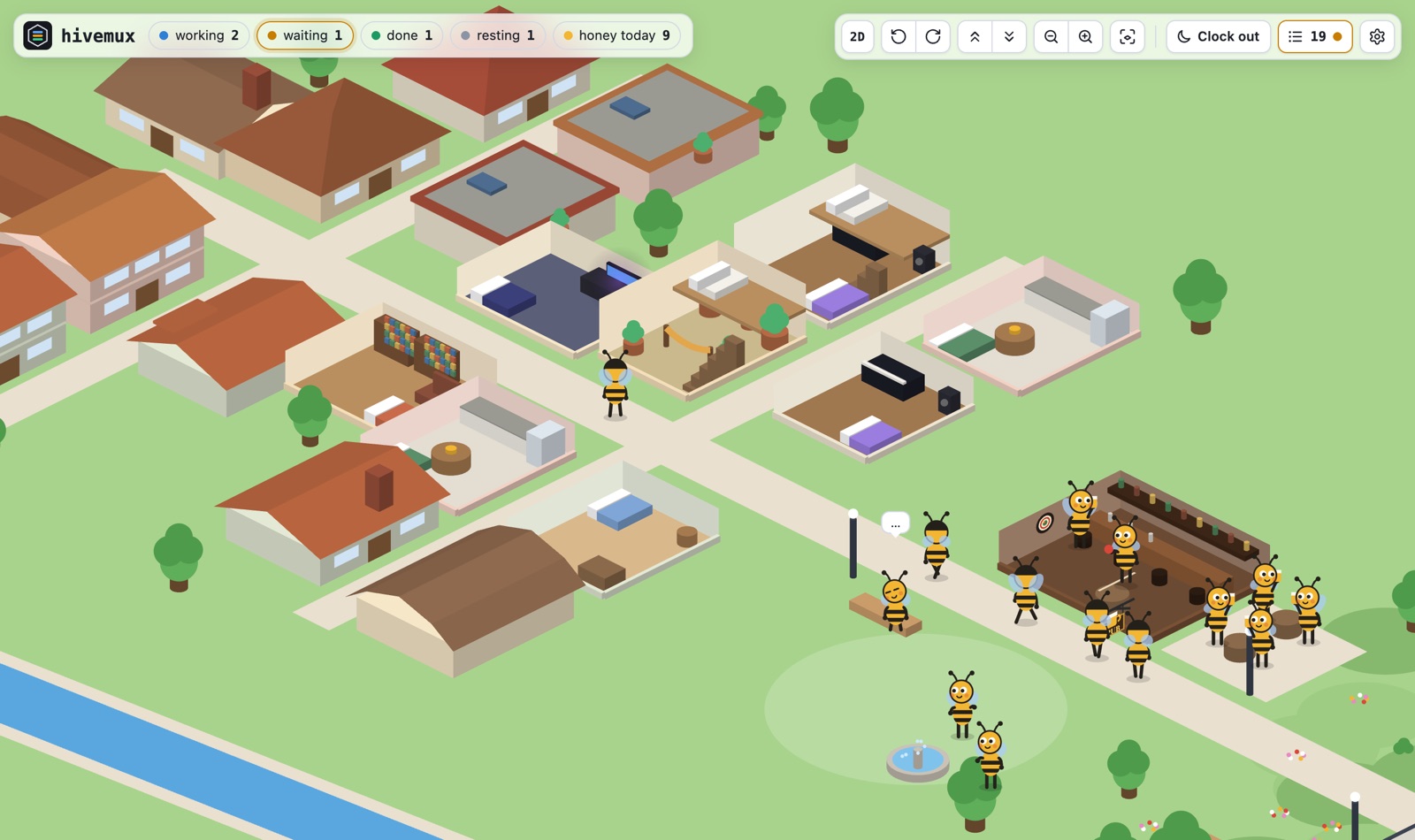The height and width of the screenshot is (840, 1415).
Task: Rotate view clockwise
Action: 933,36
